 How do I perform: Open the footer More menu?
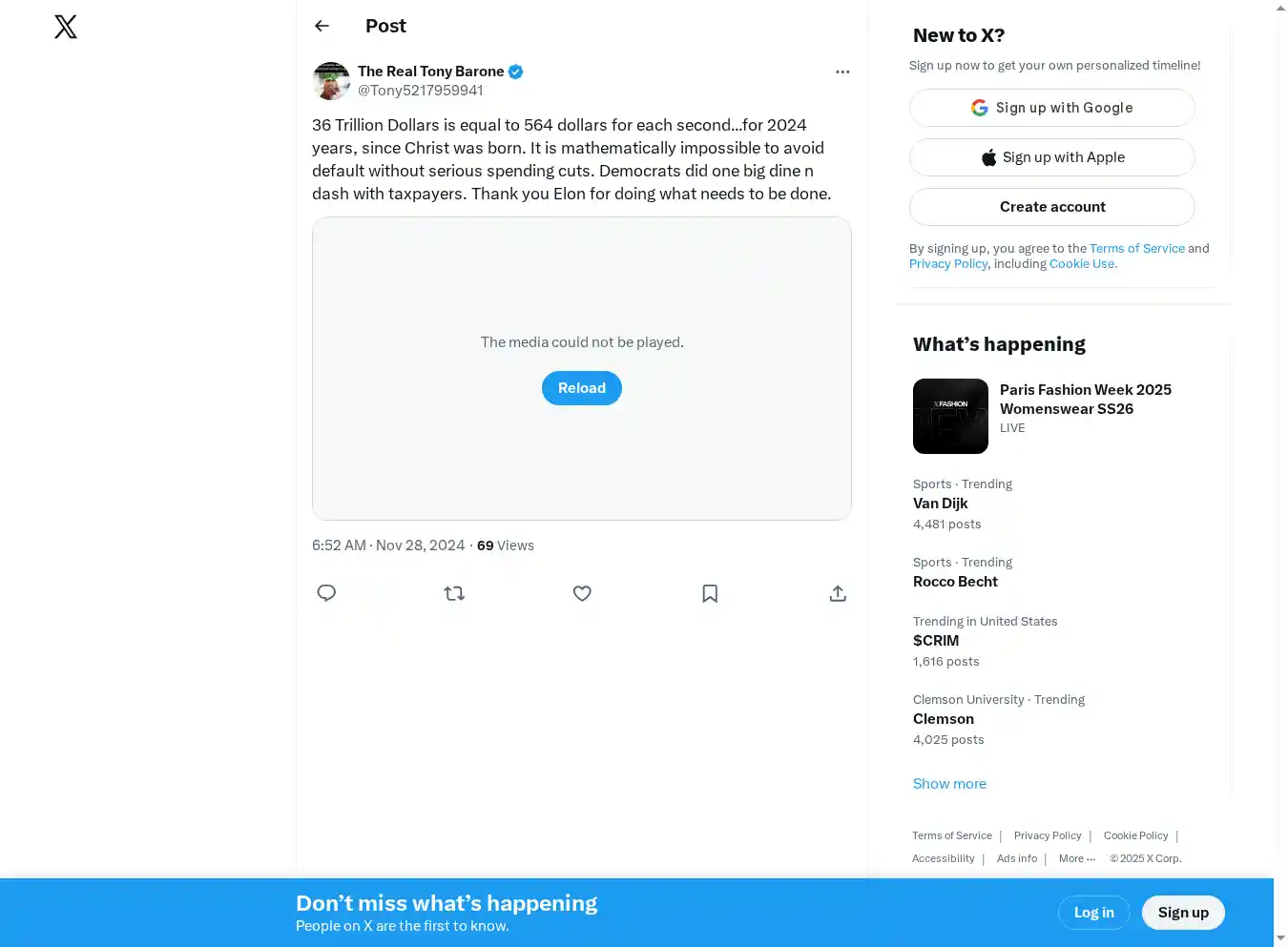(x=1076, y=858)
